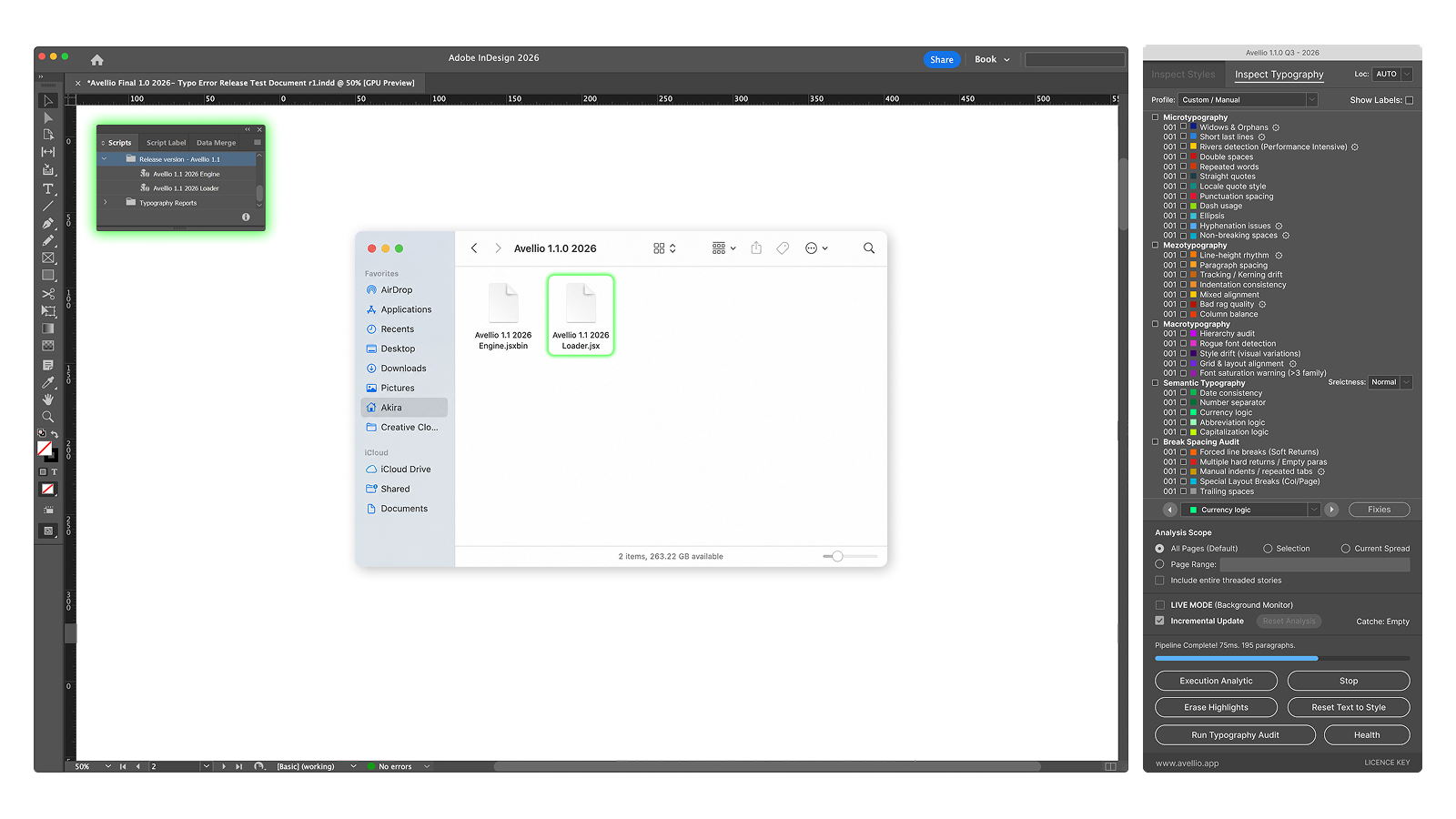
Task: Select the Hand tool
Action: (x=48, y=399)
